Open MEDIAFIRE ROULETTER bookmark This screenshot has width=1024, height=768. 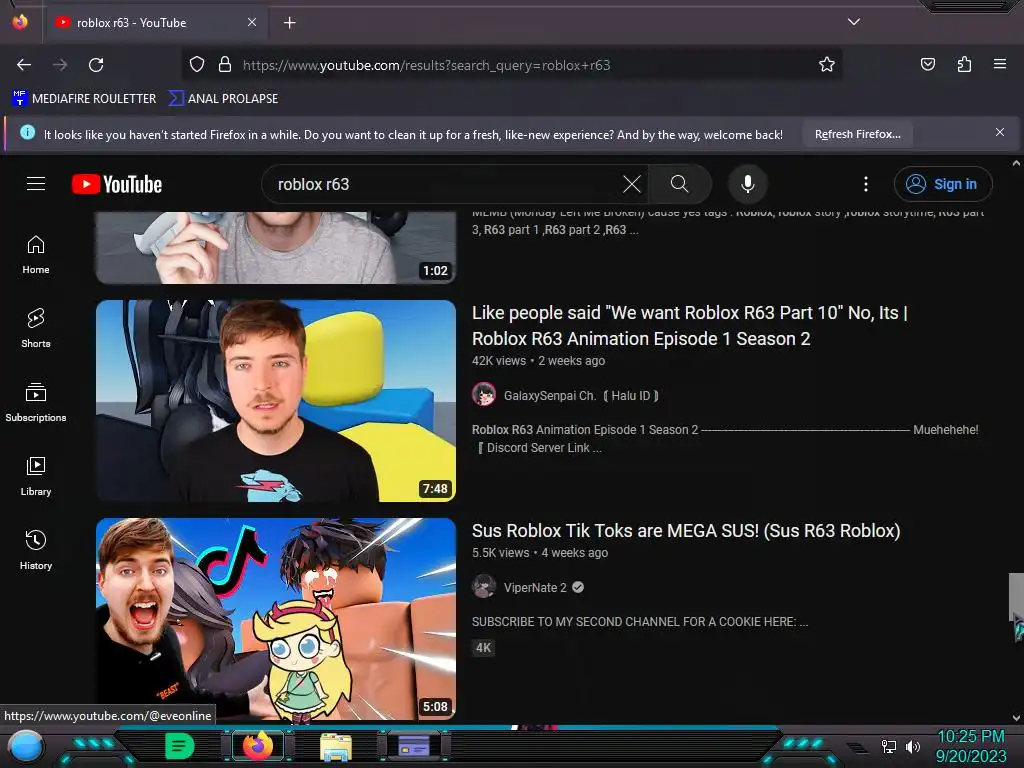(x=84, y=99)
